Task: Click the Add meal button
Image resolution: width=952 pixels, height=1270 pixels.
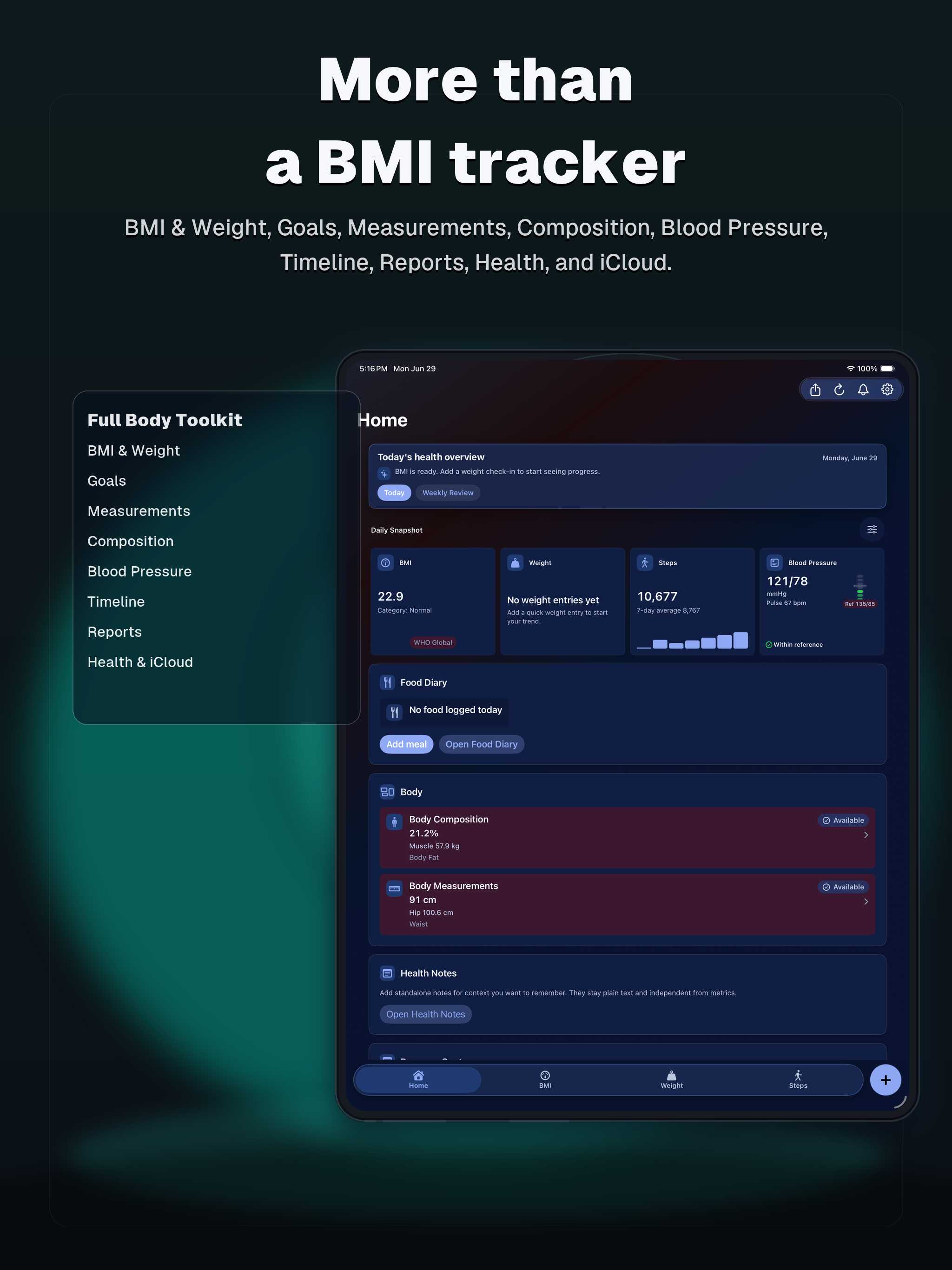Action: (407, 744)
